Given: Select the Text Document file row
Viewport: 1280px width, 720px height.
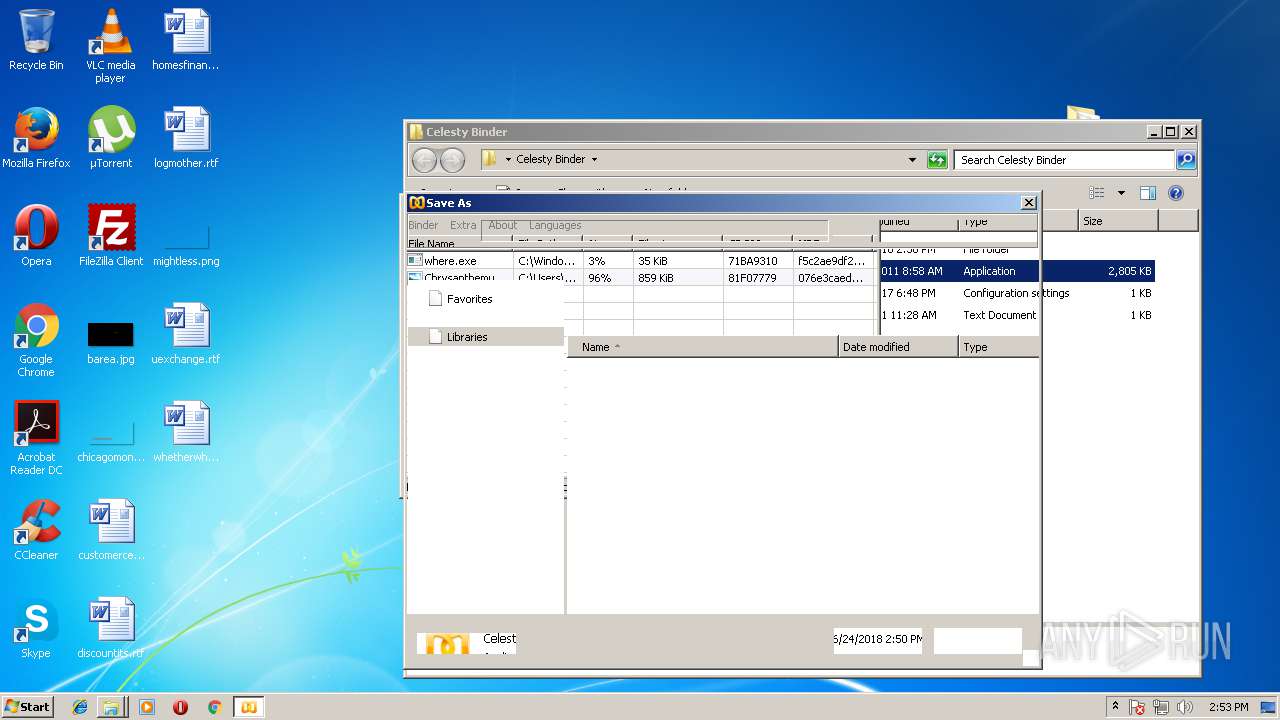Looking at the screenshot, I should 1017,315.
